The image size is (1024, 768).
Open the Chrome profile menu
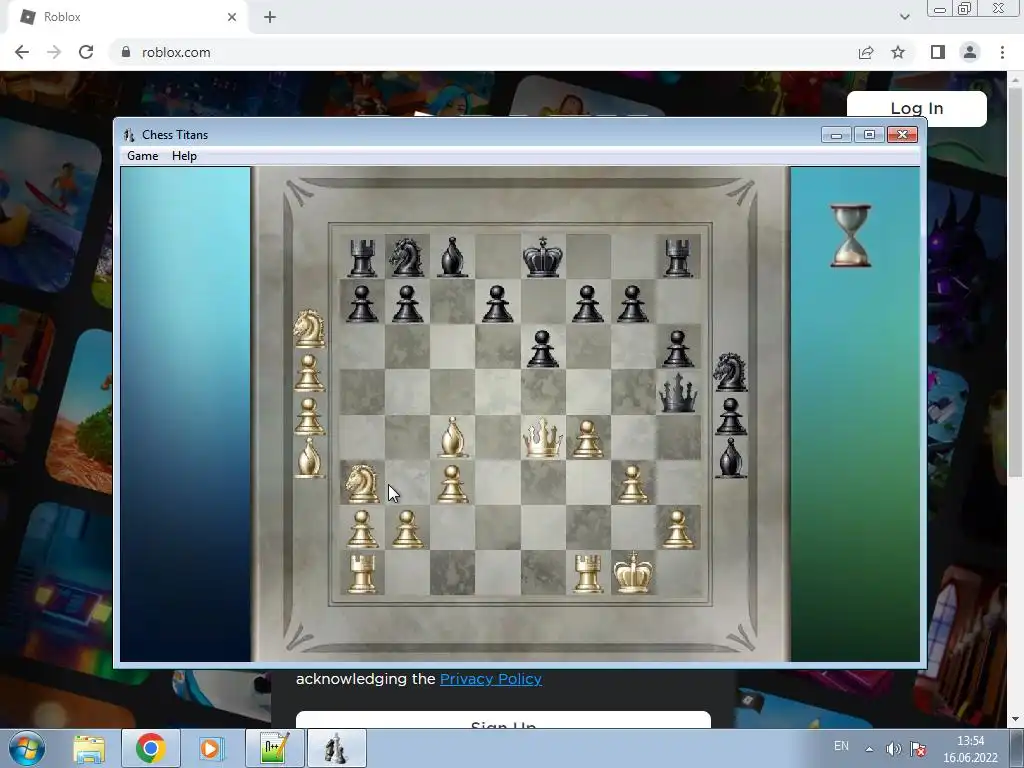970,52
